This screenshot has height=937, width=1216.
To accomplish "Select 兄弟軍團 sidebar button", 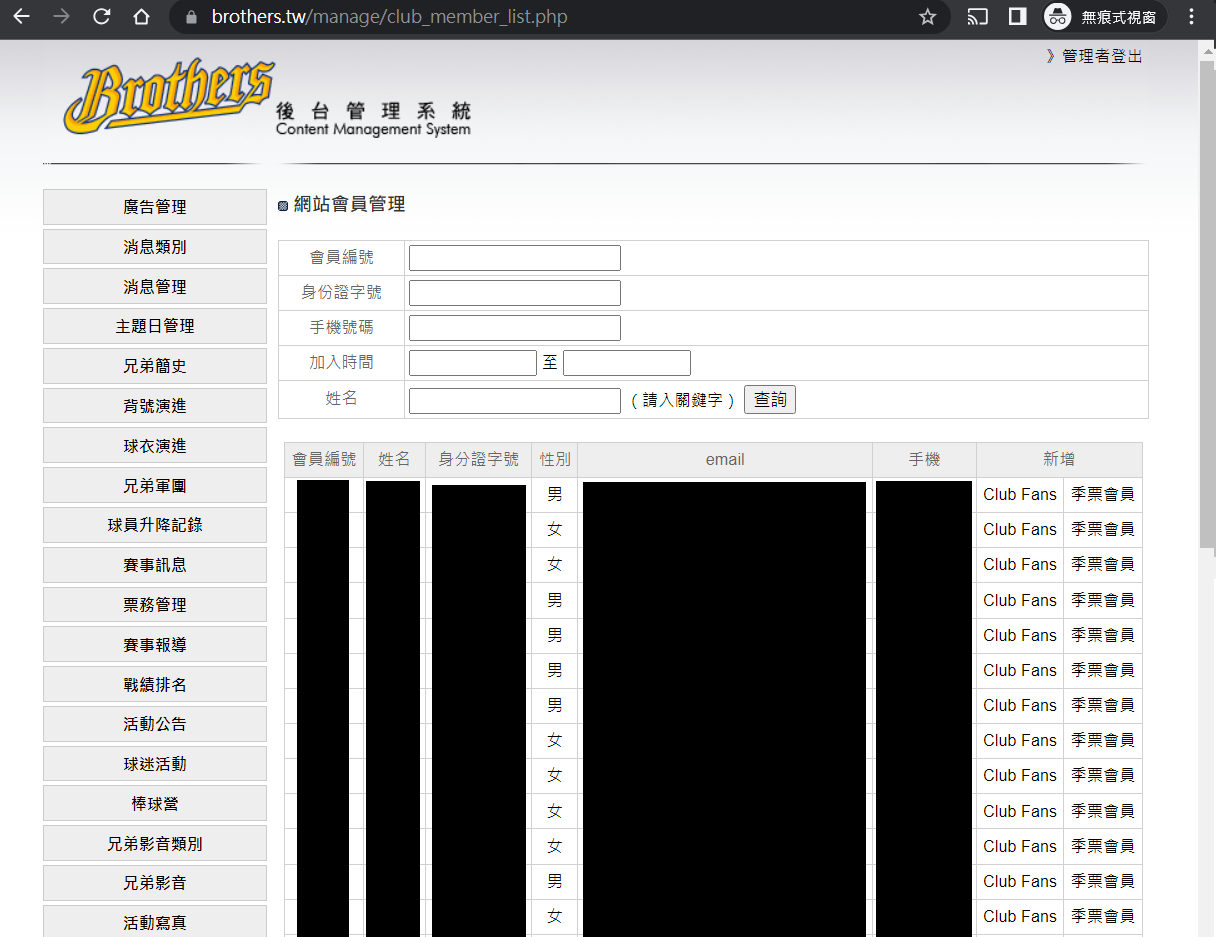I will click(x=155, y=486).
